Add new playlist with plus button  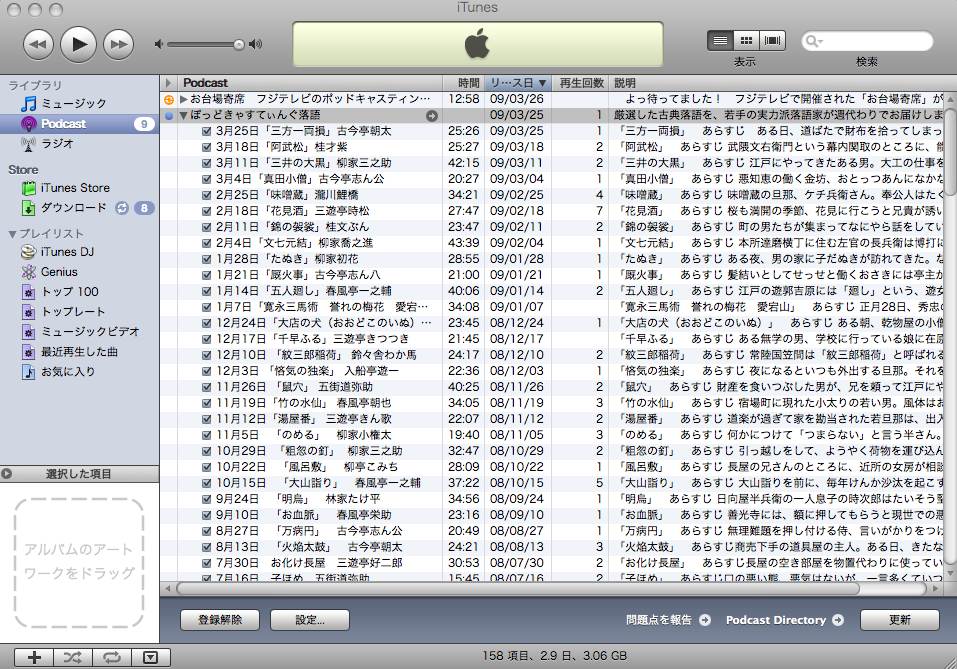34,657
